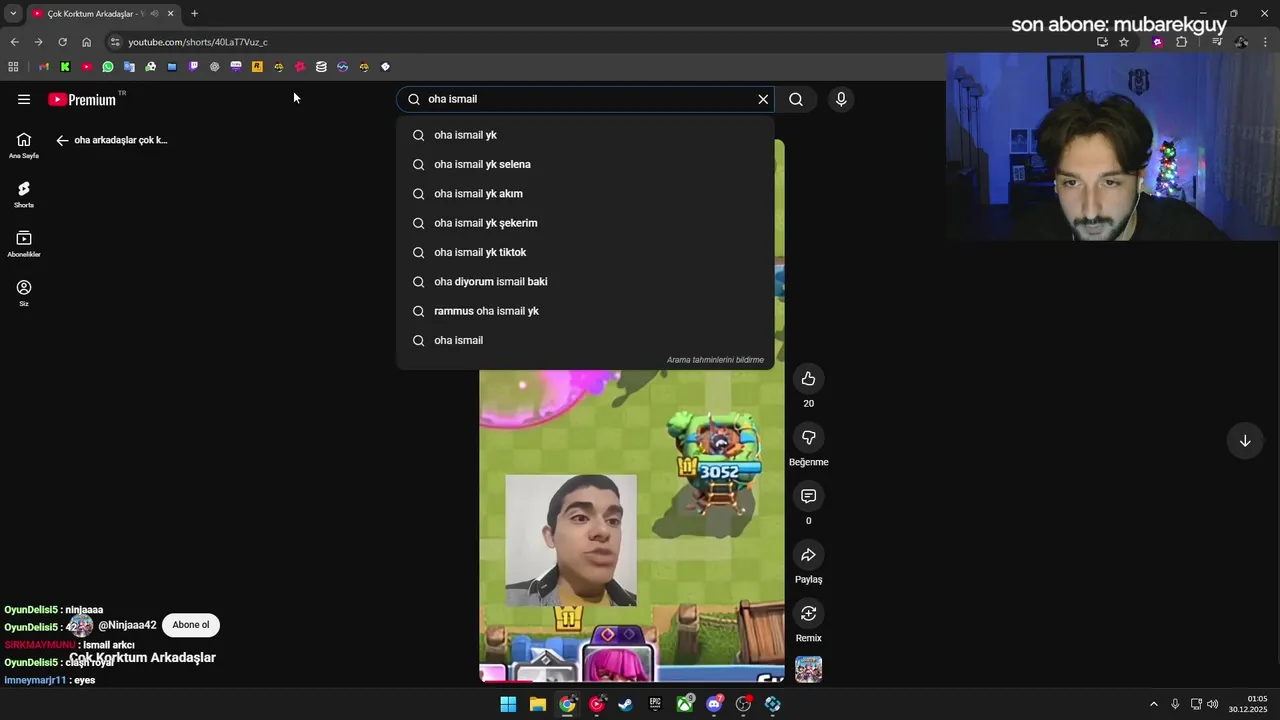This screenshot has height=720, width=1280.
Task: Open site information icon in address bar
Action: pyautogui.click(x=115, y=42)
